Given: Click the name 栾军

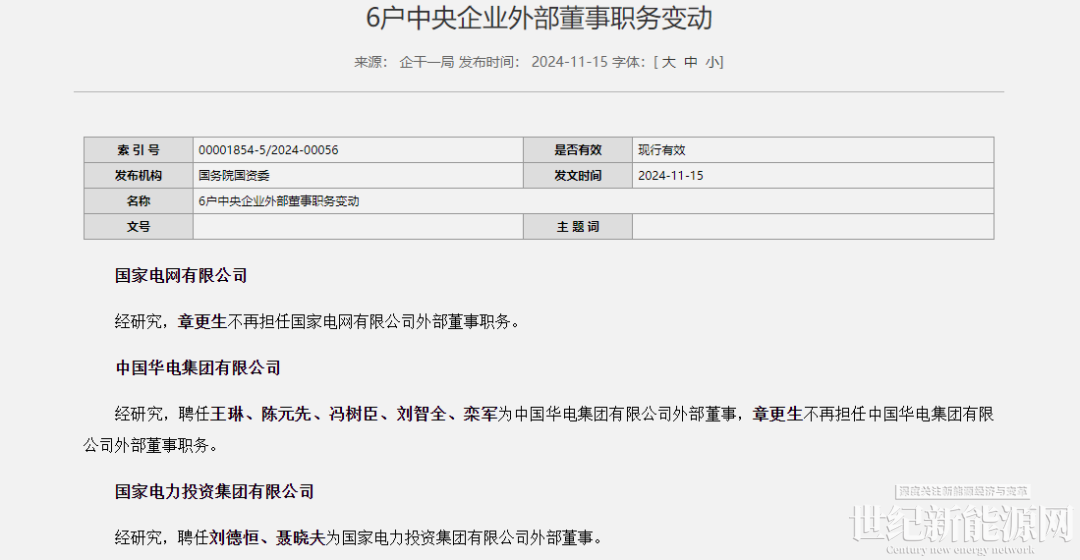Looking at the screenshot, I should point(480,414).
